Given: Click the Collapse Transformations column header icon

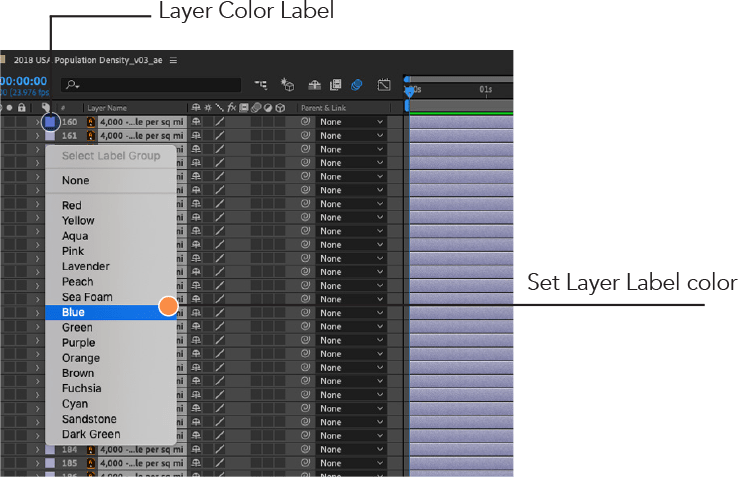Looking at the screenshot, I should [x=208, y=108].
